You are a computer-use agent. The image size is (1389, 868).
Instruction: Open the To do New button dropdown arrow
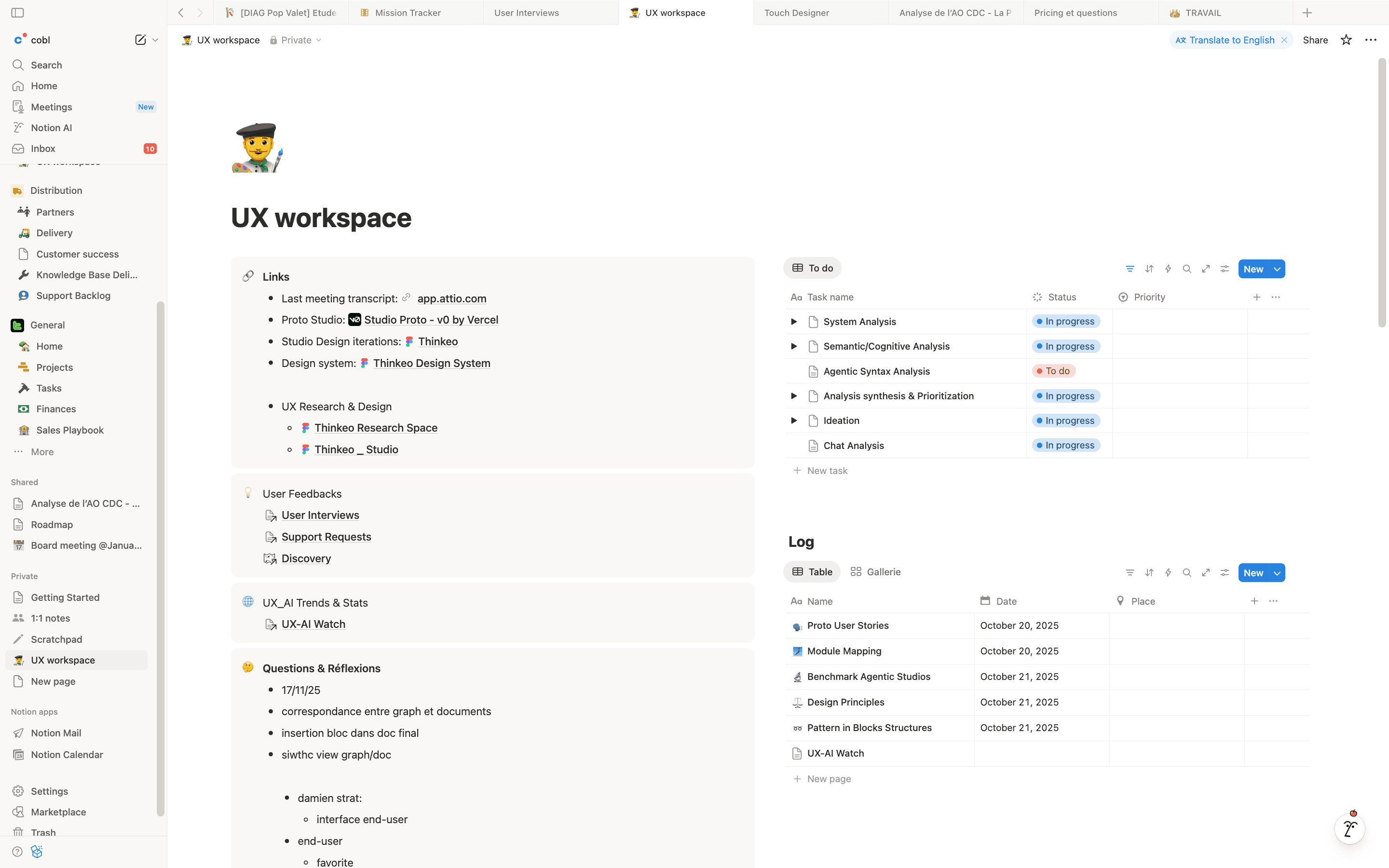[1277, 269]
